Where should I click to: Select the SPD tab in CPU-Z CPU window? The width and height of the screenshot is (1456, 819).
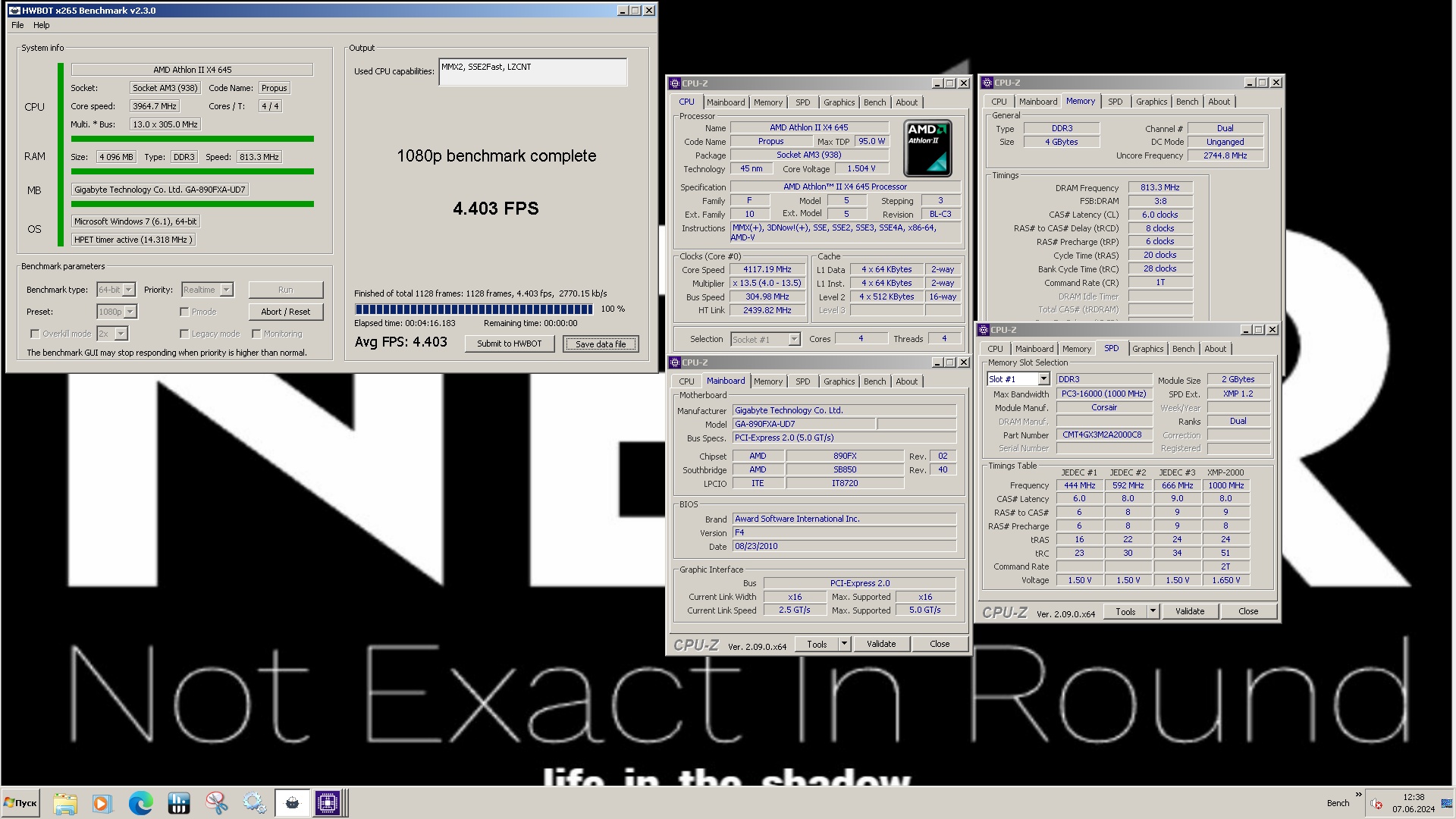pos(802,102)
